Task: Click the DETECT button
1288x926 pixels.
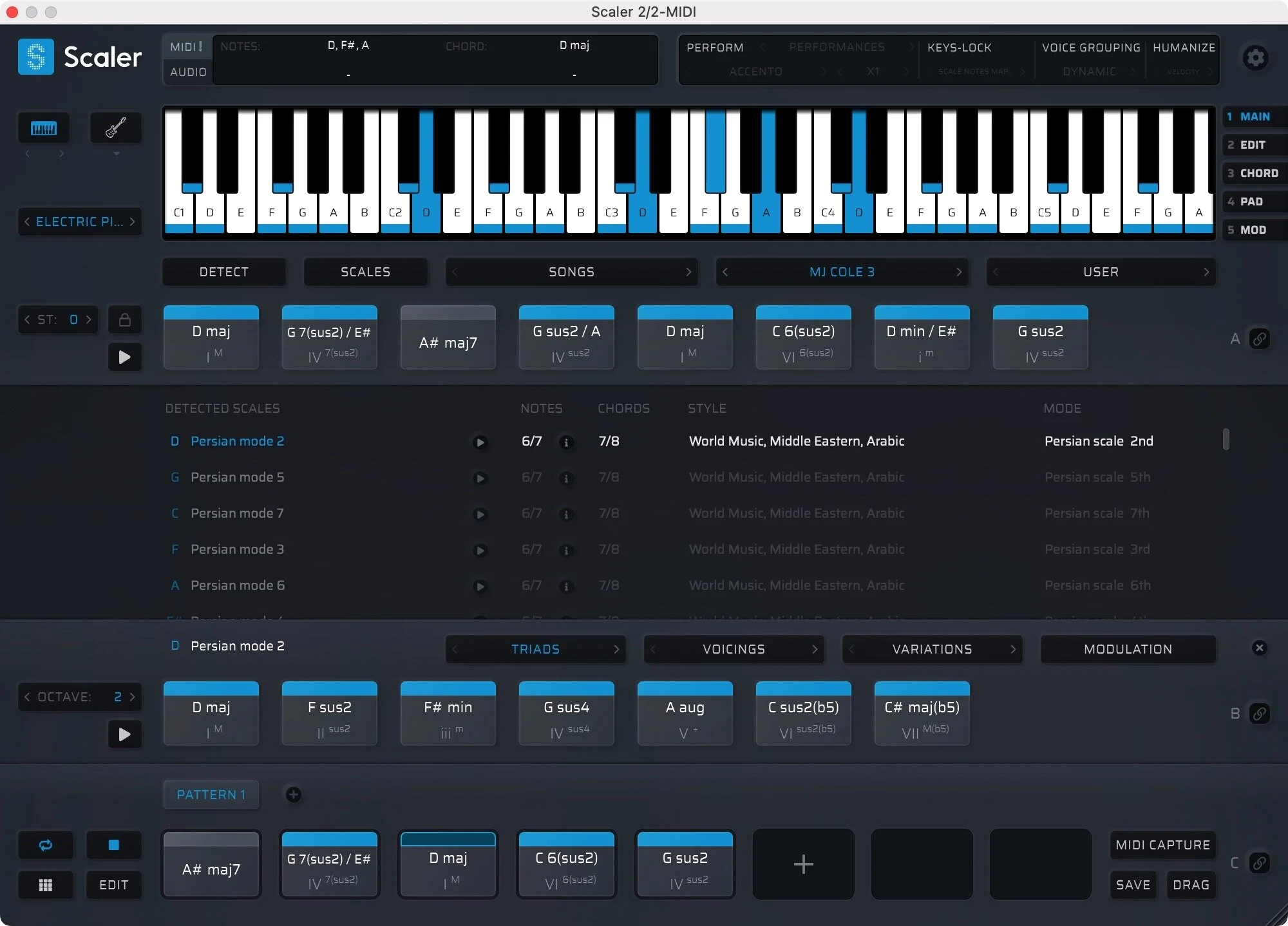Action: coord(223,272)
